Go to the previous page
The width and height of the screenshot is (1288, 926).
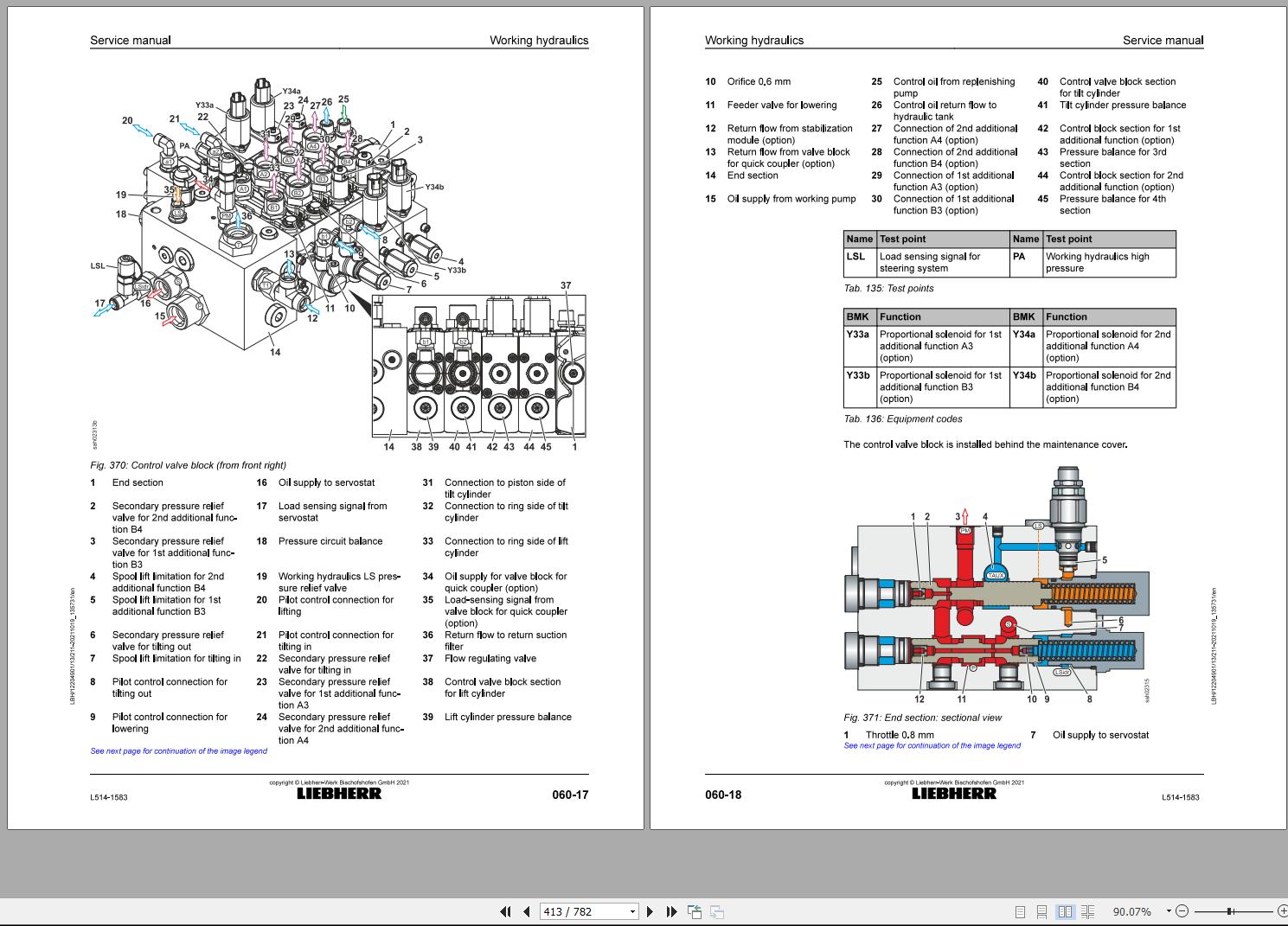(x=526, y=911)
